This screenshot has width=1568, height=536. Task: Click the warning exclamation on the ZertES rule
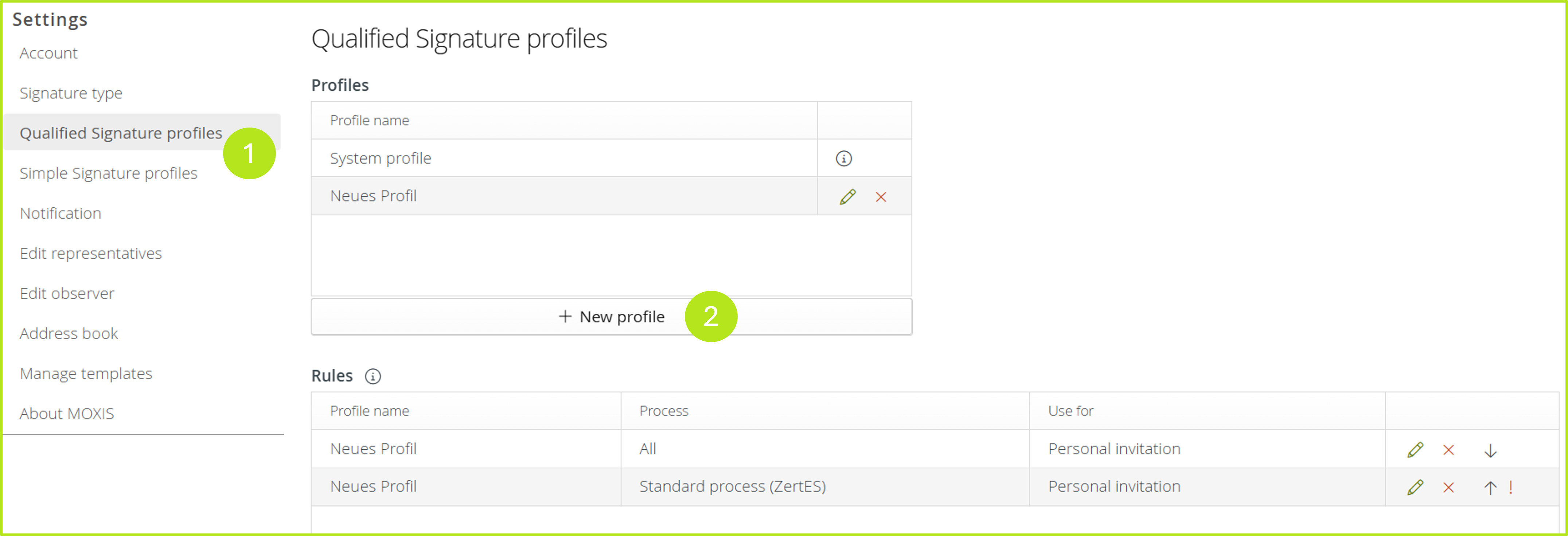pos(1511,487)
